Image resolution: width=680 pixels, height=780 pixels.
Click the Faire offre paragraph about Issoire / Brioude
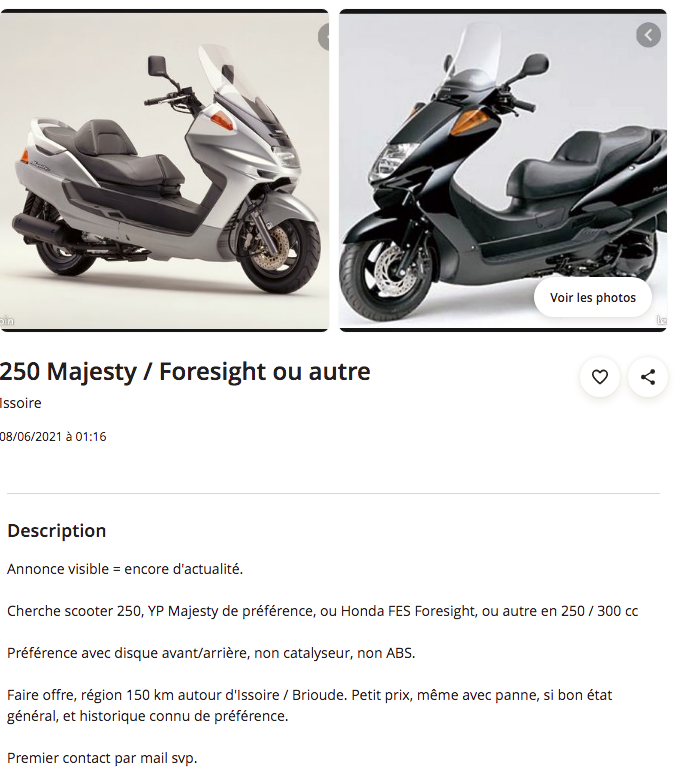coord(309,705)
